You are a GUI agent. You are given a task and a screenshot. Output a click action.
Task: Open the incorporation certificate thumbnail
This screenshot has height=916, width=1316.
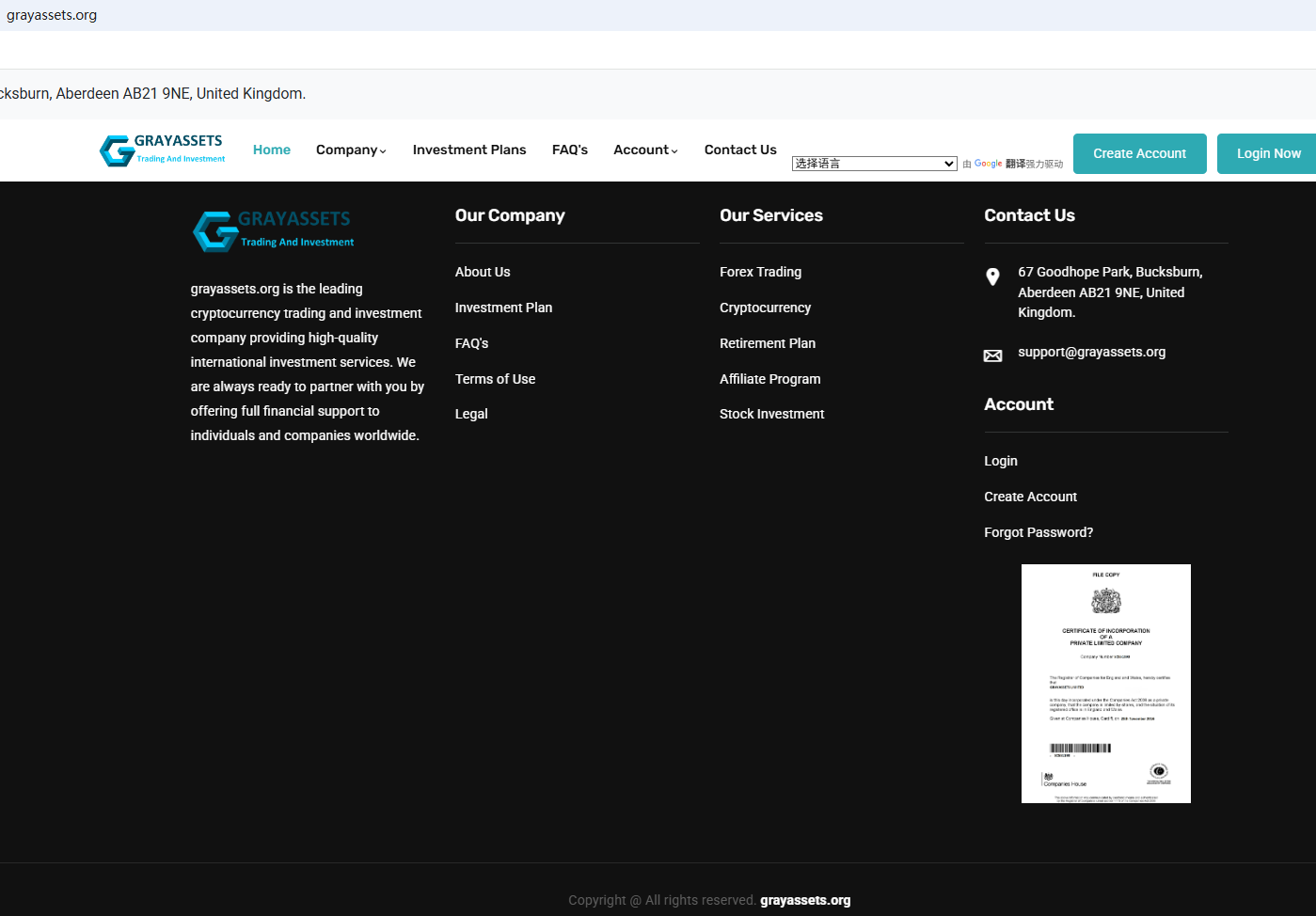pyautogui.click(x=1105, y=683)
